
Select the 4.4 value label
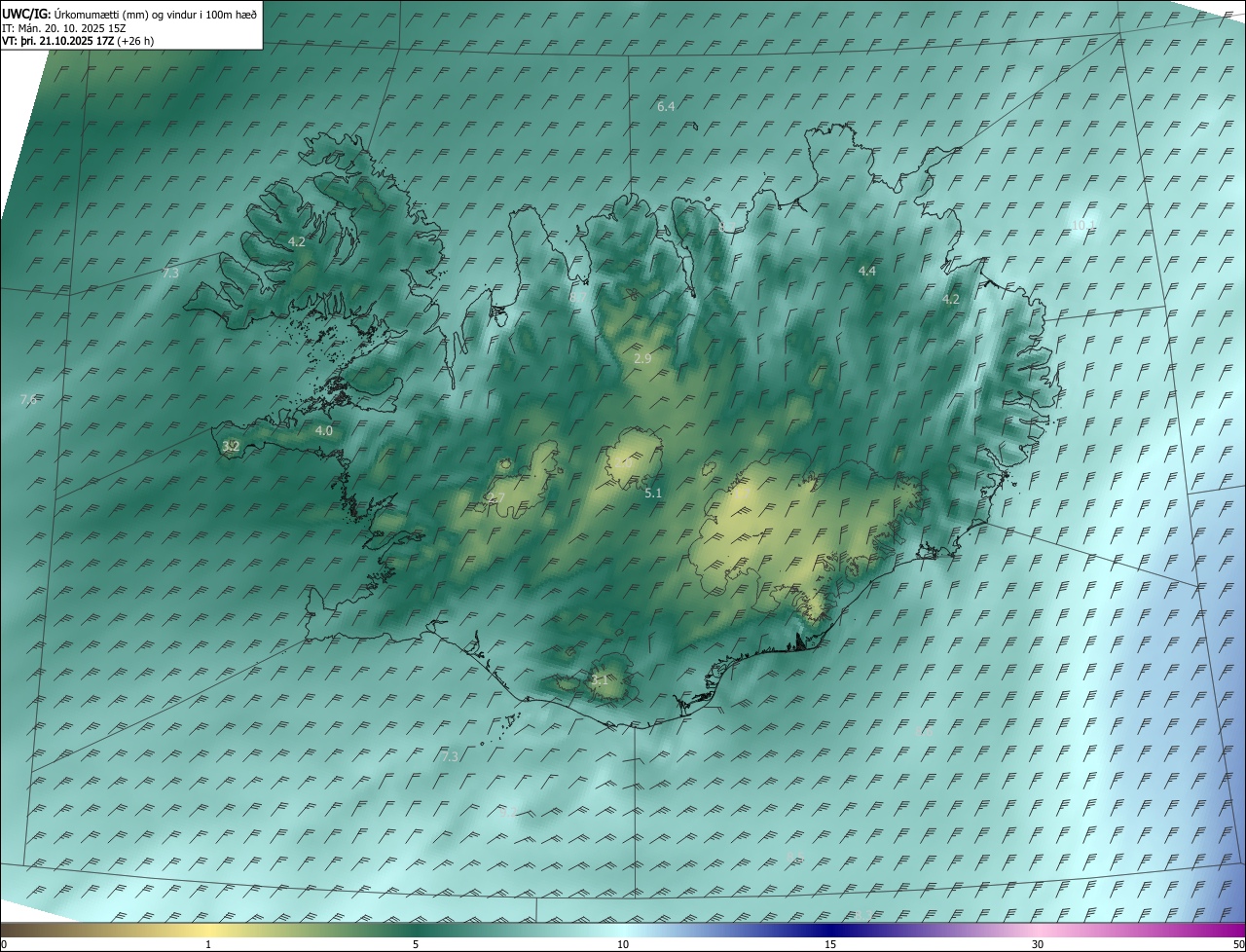[867, 271]
